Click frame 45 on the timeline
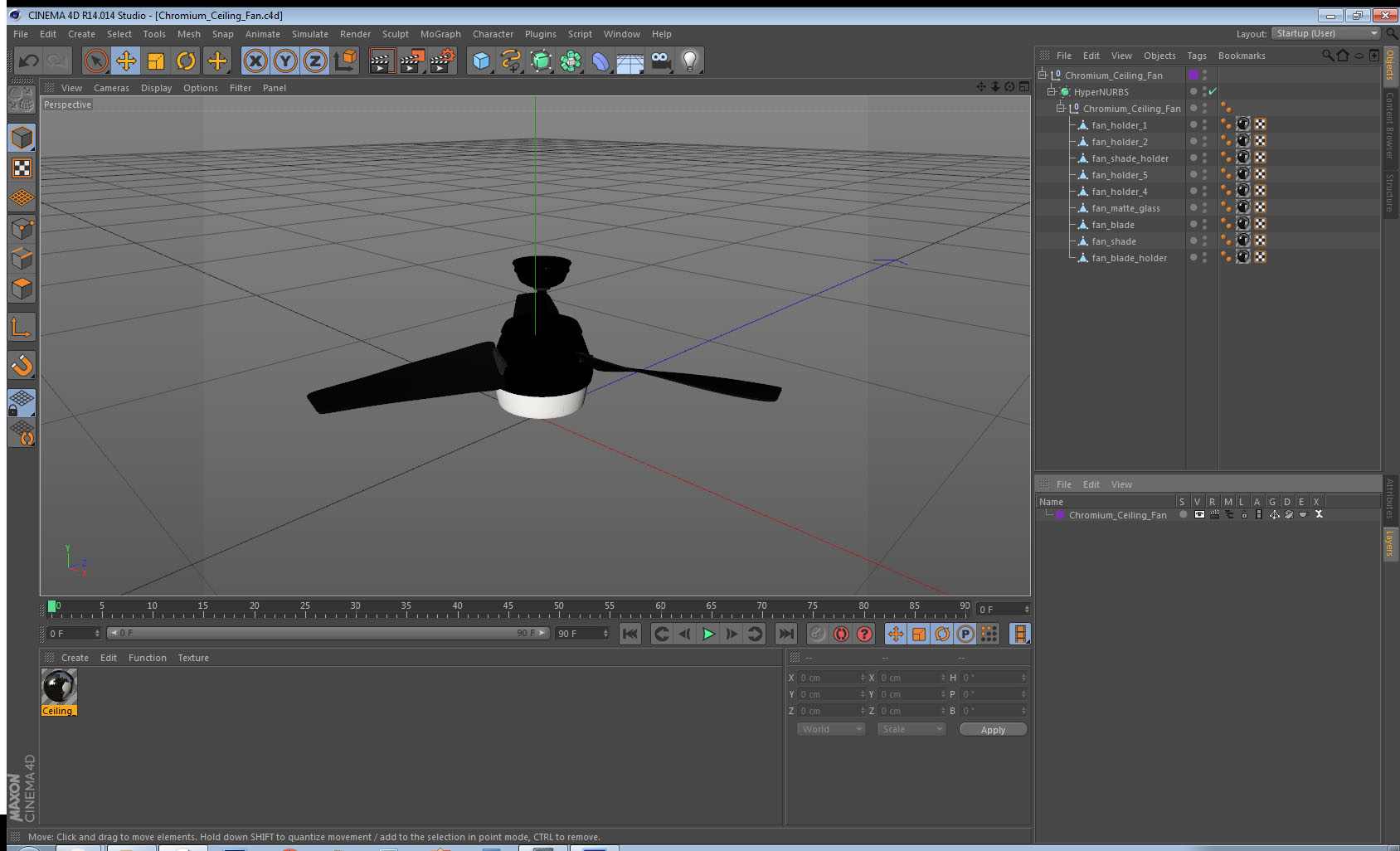Viewport: 1400px width, 851px height. (x=508, y=608)
